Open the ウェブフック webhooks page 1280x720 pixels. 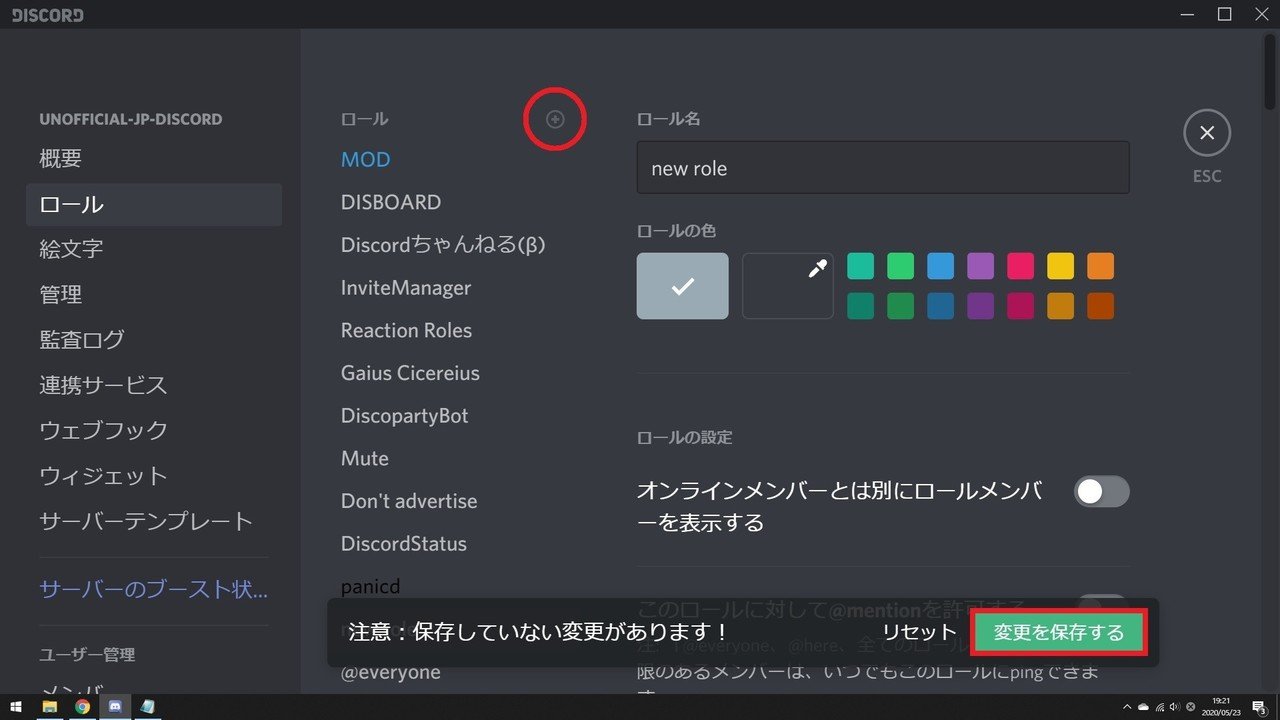tap(155, 431)
